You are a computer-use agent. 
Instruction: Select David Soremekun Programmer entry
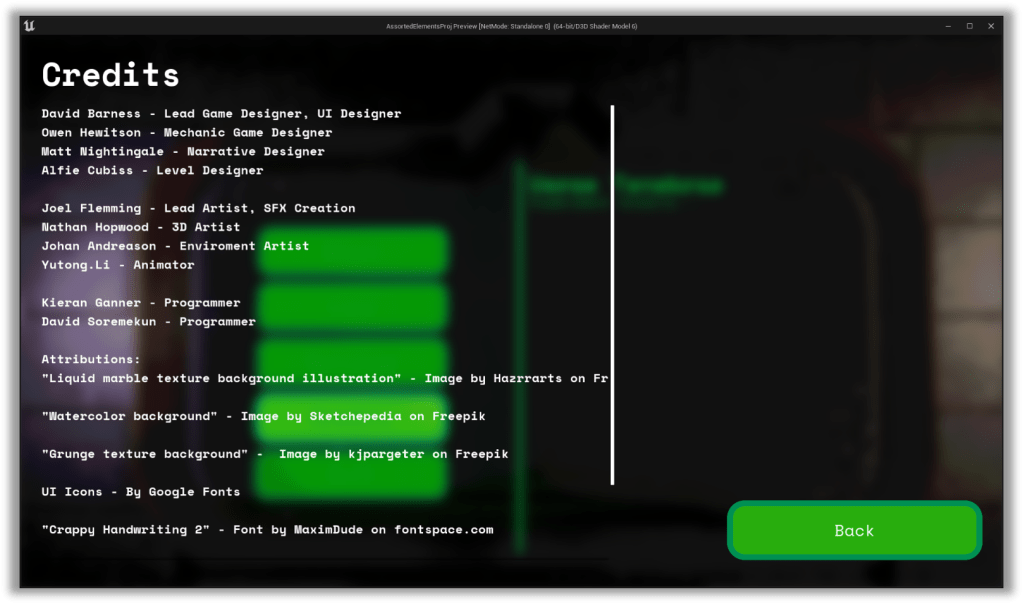pyautogui.click(x=148, y=322)
